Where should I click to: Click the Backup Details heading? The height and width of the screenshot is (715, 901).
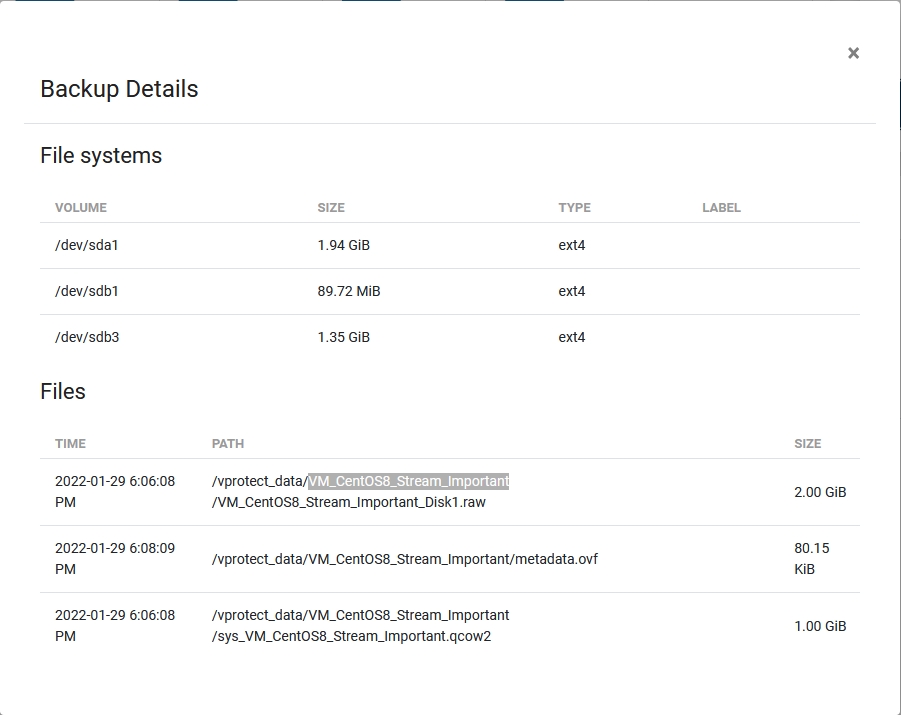(119, 89)
